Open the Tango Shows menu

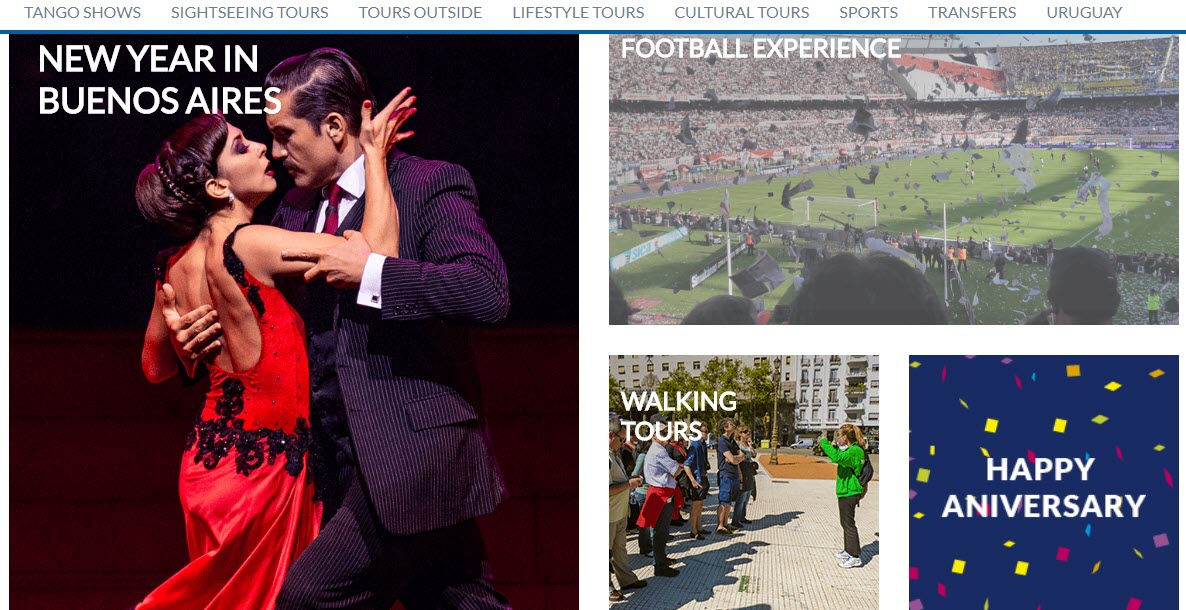pyautogui.click(x=82, y=13)
